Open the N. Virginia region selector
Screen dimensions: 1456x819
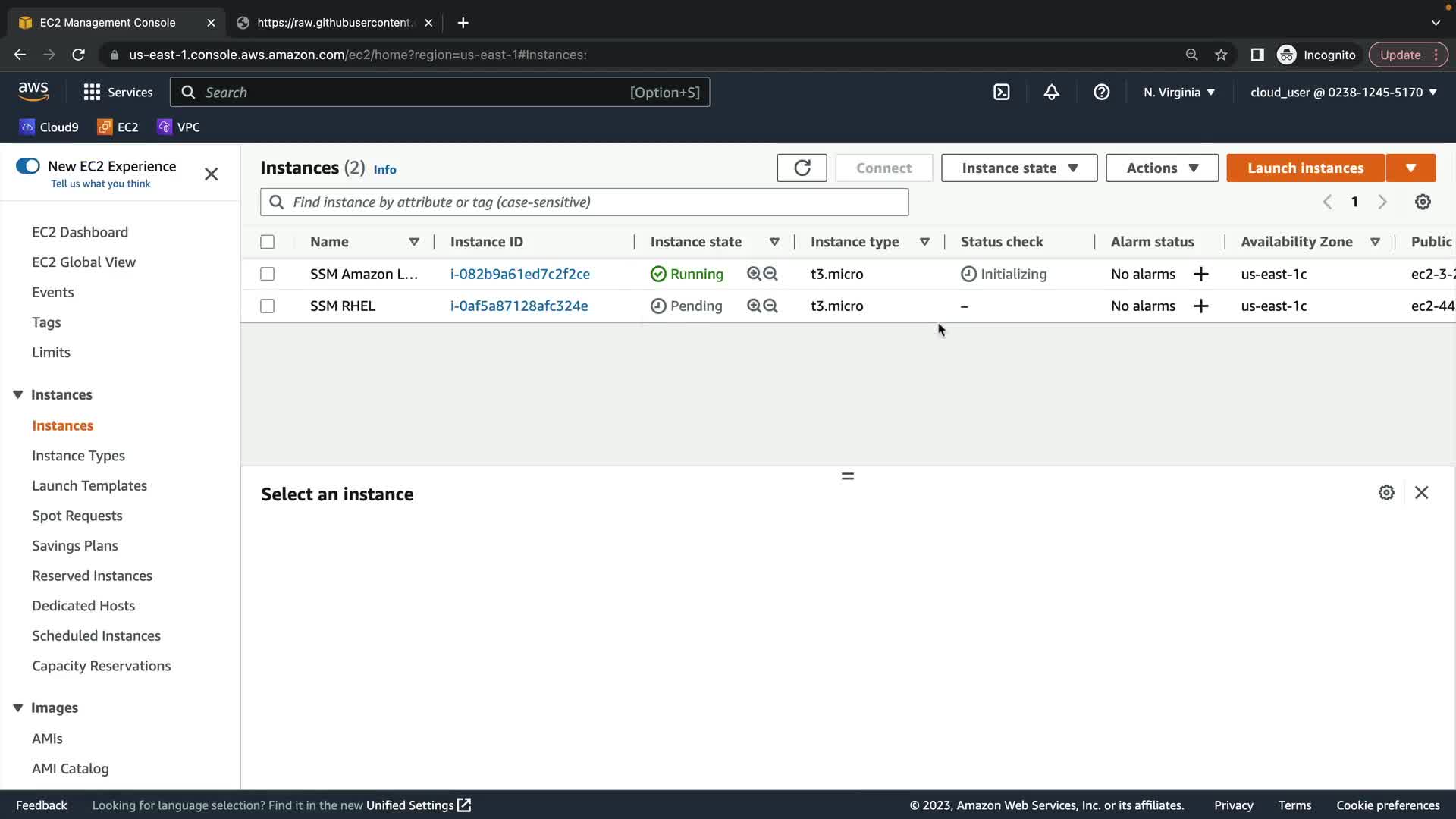pos(1179,92)
